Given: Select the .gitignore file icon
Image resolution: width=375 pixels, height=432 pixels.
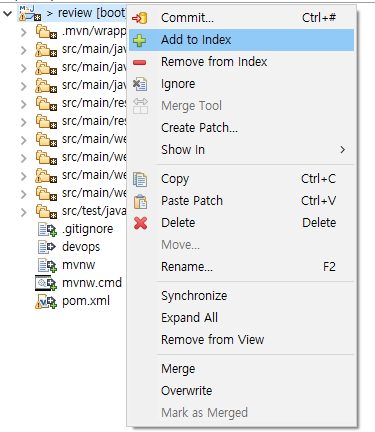Looking at the screenshot, I should pos(47,229).
